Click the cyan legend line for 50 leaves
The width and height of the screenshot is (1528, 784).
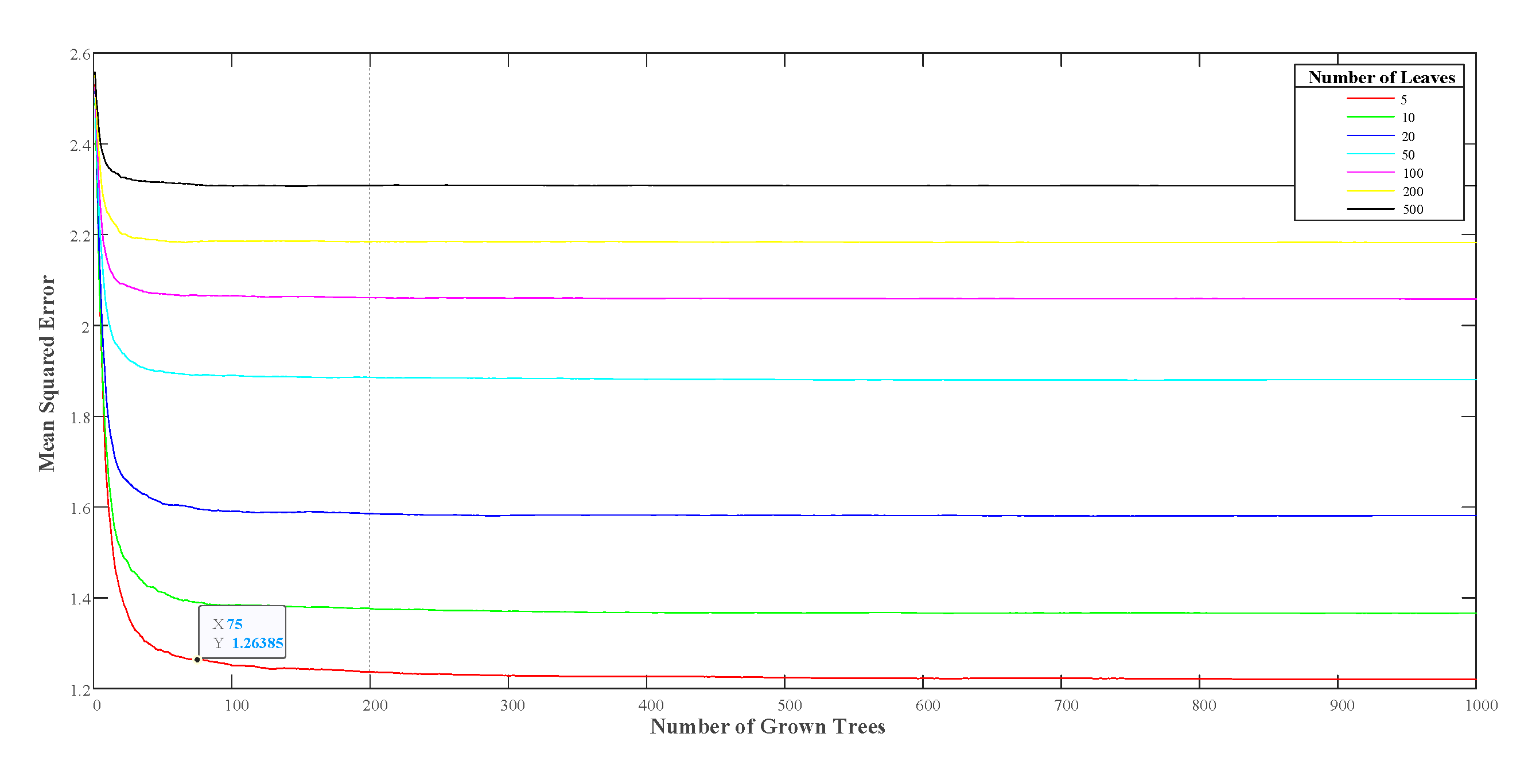1370,154
